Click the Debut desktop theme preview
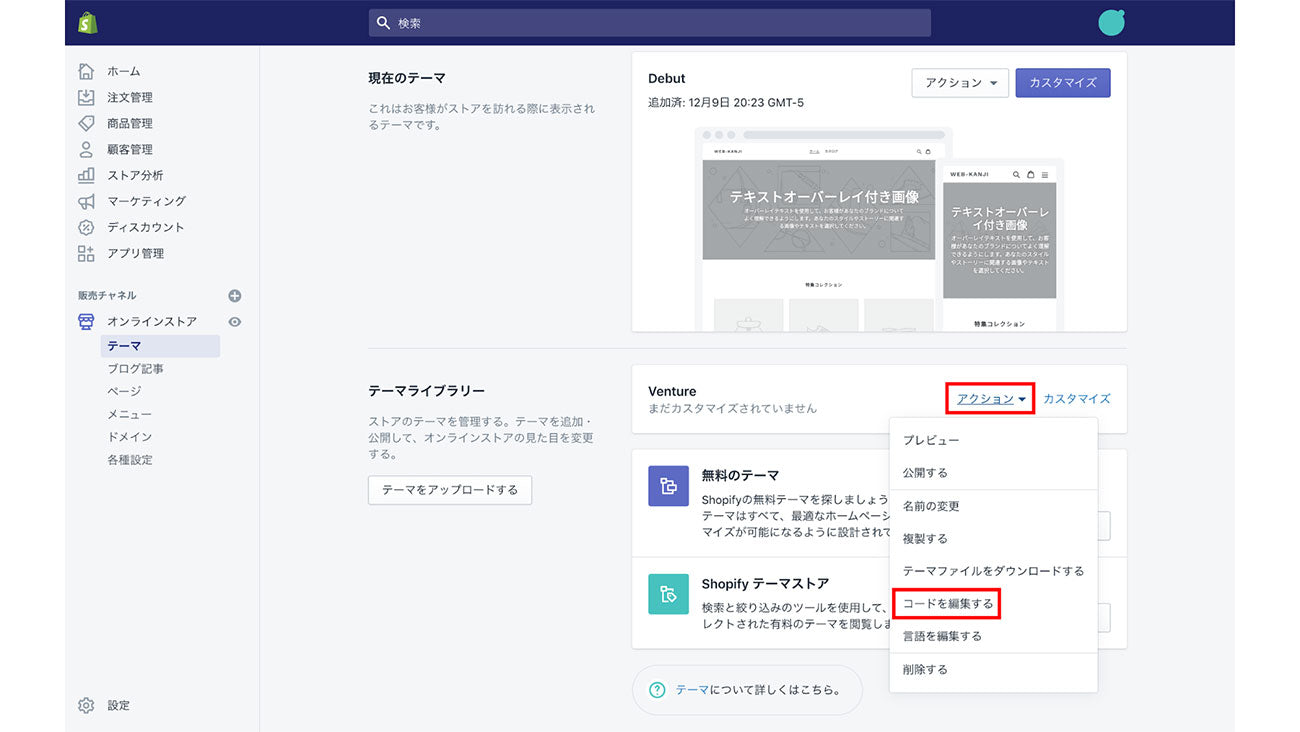The height and width of the screenshot is (732, 1300). click(818, 229)
